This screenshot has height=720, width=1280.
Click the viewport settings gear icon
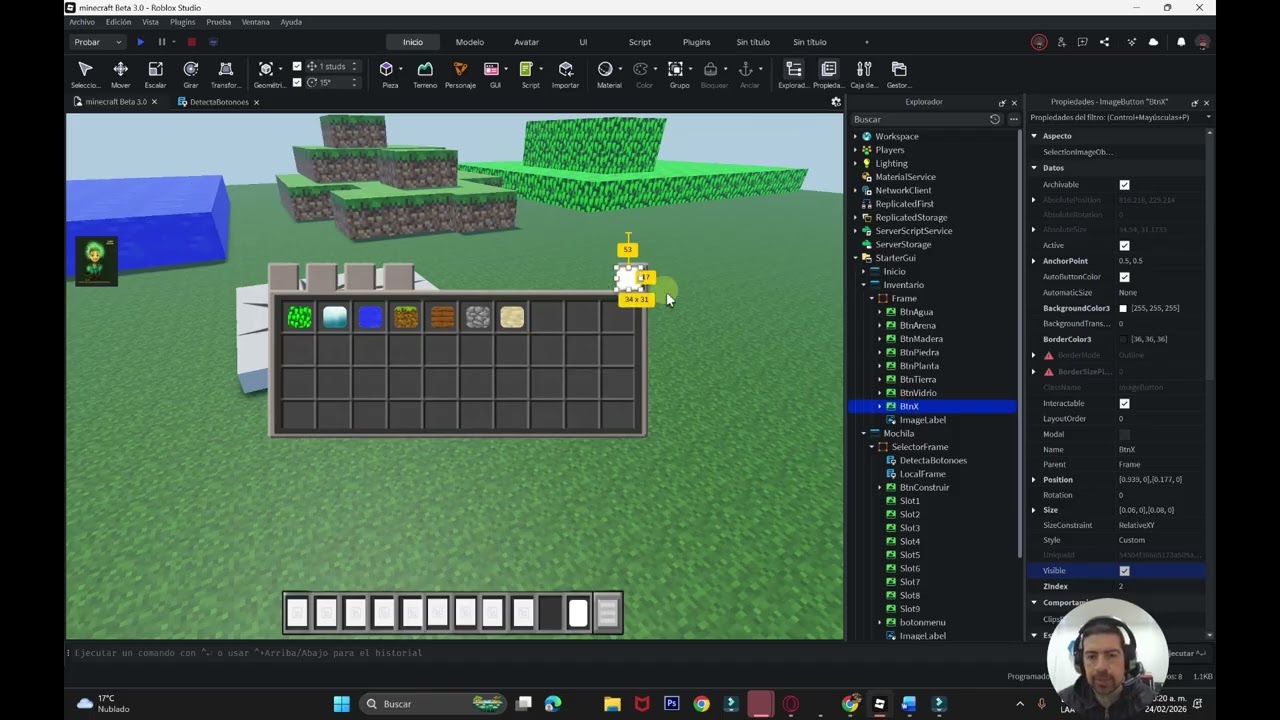click(836, 102)
